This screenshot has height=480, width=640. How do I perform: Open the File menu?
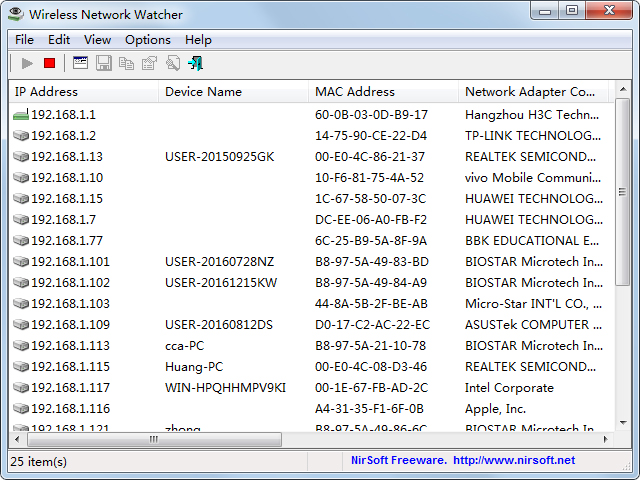pyautogui.click(x=24, y=40)
